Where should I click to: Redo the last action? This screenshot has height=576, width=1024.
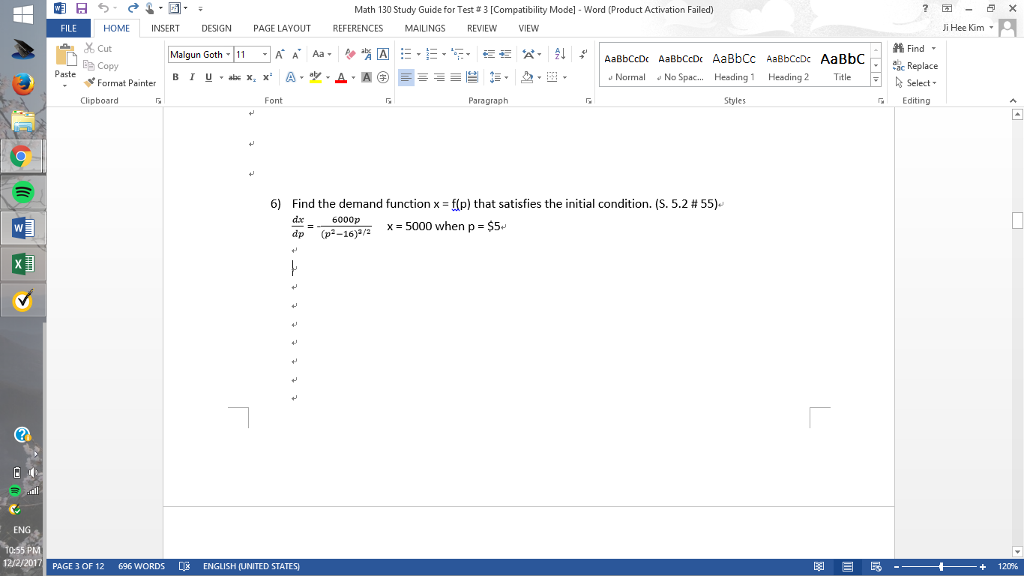click(x=133, y=8)
